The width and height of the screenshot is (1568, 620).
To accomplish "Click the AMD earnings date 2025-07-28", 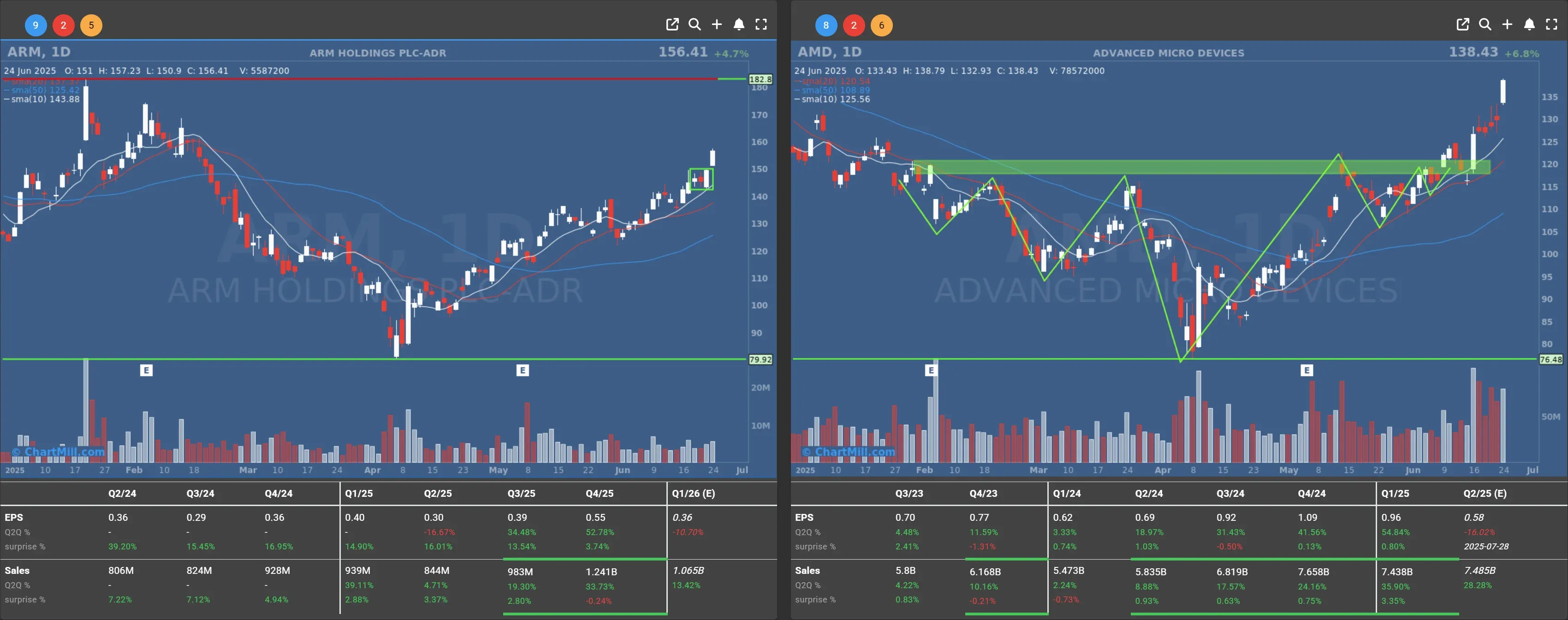I will pos(1486,546).
